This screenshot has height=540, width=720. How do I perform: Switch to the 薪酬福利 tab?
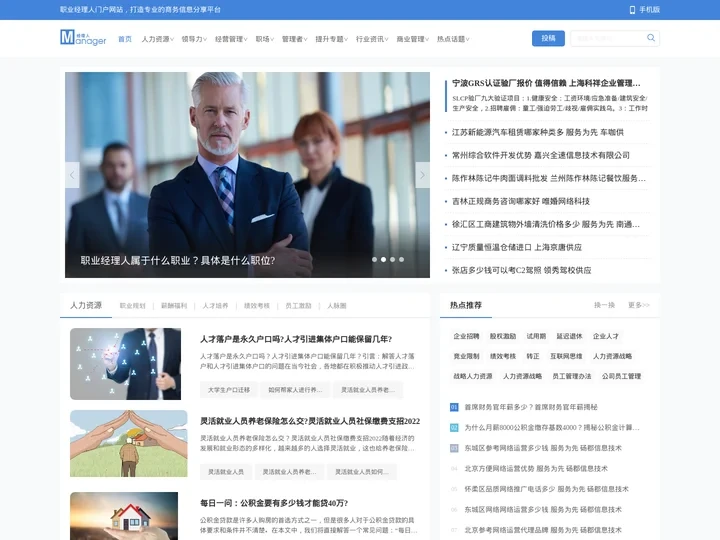pos(174,306)
